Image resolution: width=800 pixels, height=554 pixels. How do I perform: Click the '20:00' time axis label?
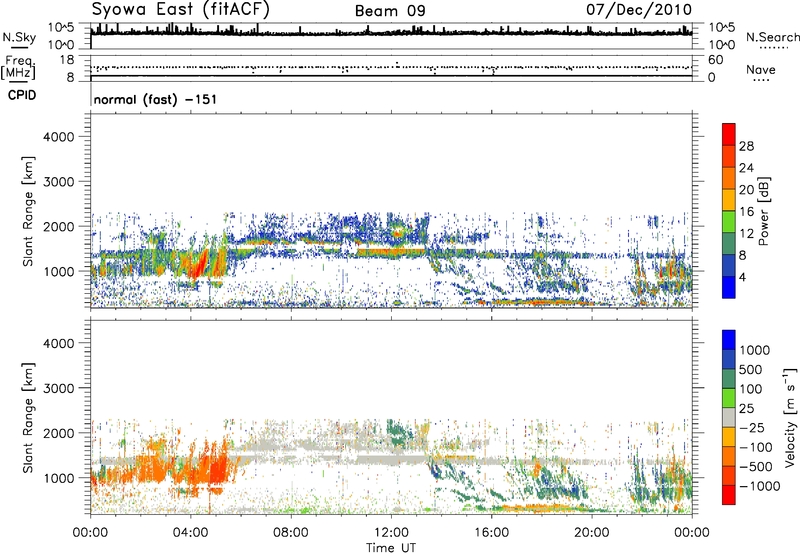tap(592, 533)
